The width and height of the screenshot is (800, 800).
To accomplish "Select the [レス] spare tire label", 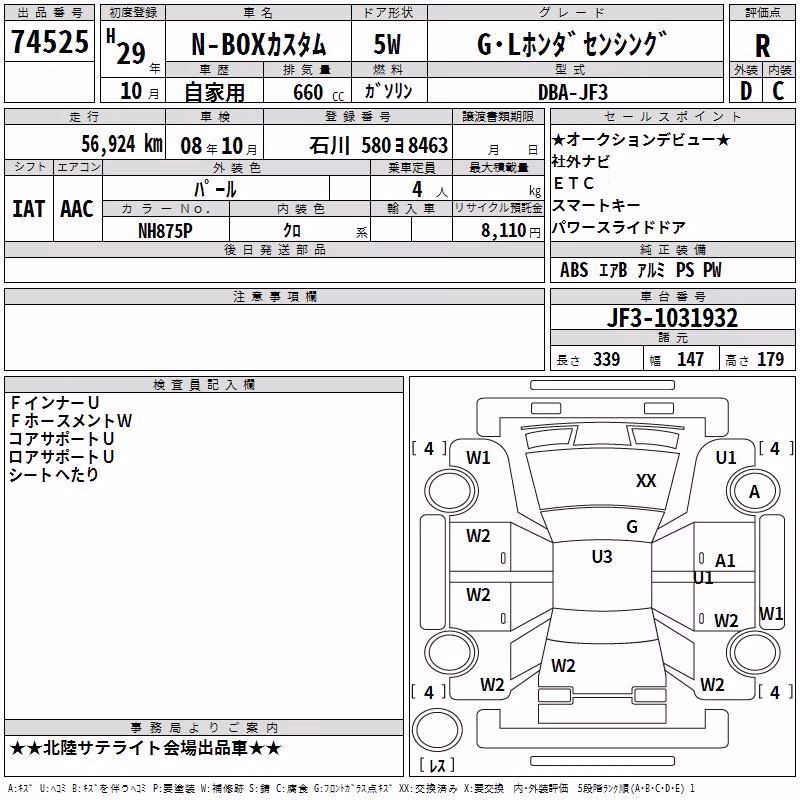I will (437, 765).
